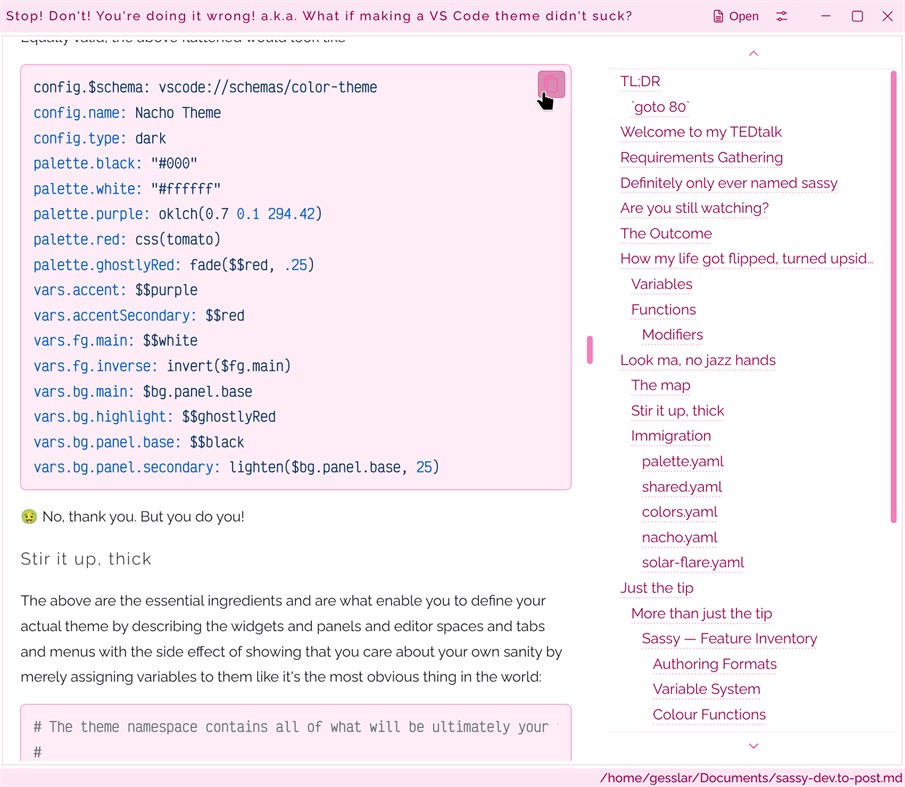
Task: Open shared.yaml section link
Action: 682,486
